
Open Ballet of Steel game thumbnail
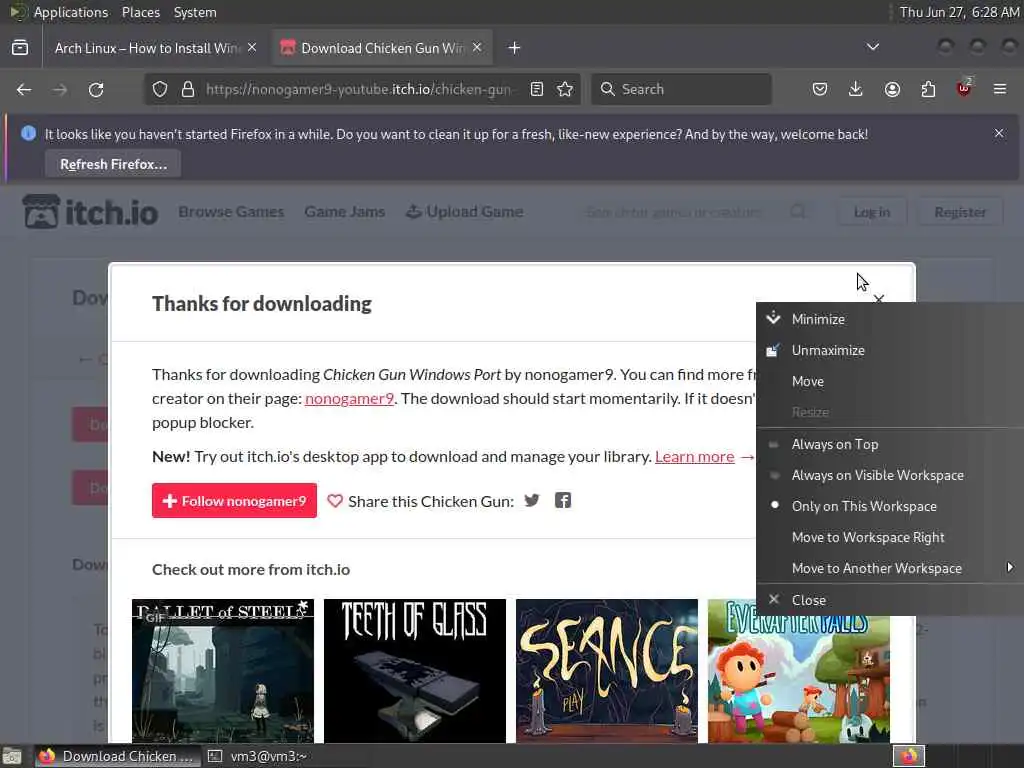click(223, 671)
